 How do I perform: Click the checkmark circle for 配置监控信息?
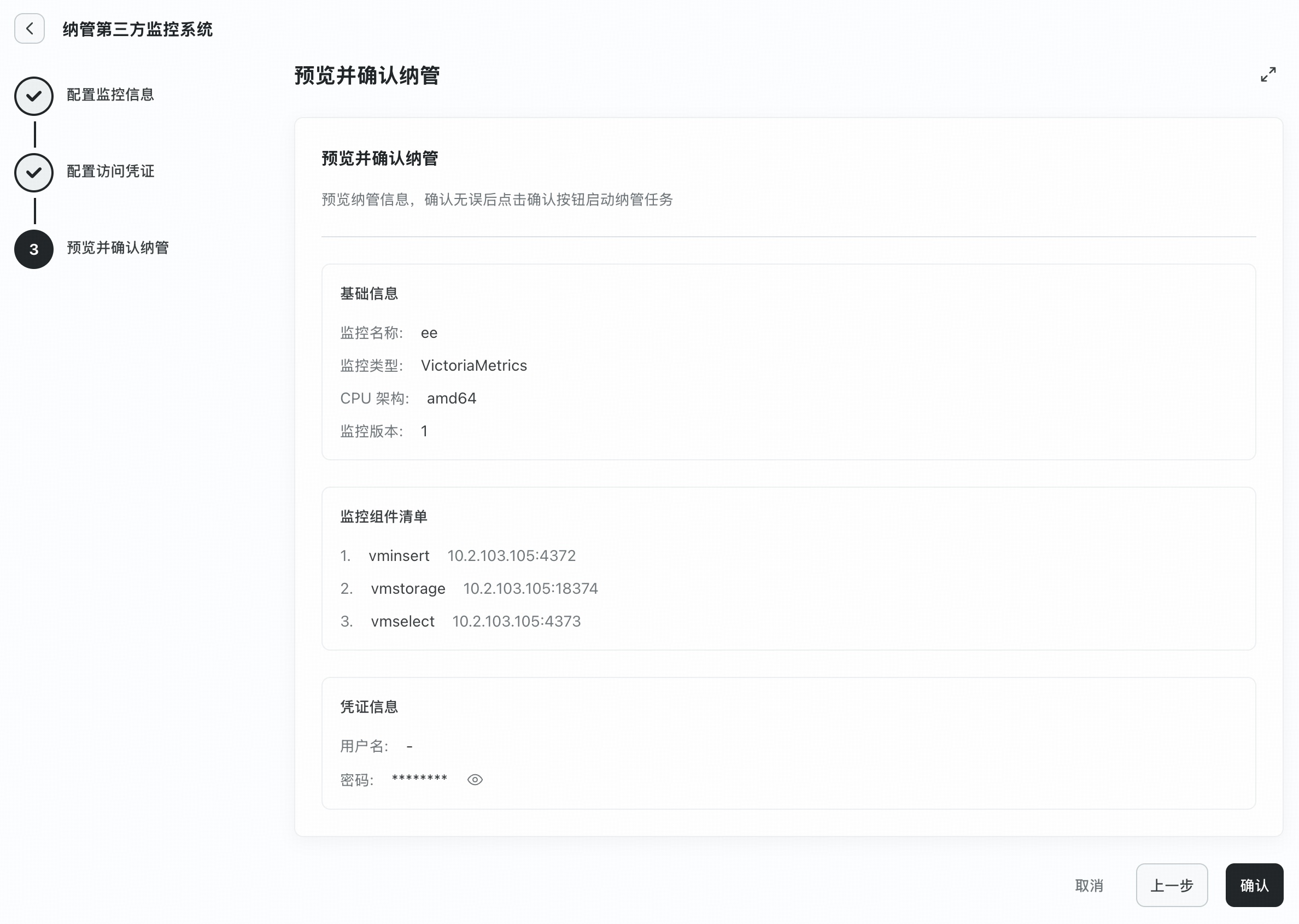click(x=34, y=96)
